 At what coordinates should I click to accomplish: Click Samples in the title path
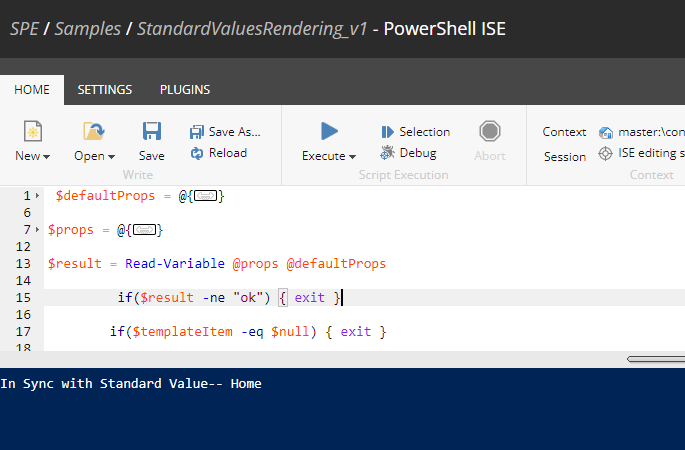tap(87, 29)
